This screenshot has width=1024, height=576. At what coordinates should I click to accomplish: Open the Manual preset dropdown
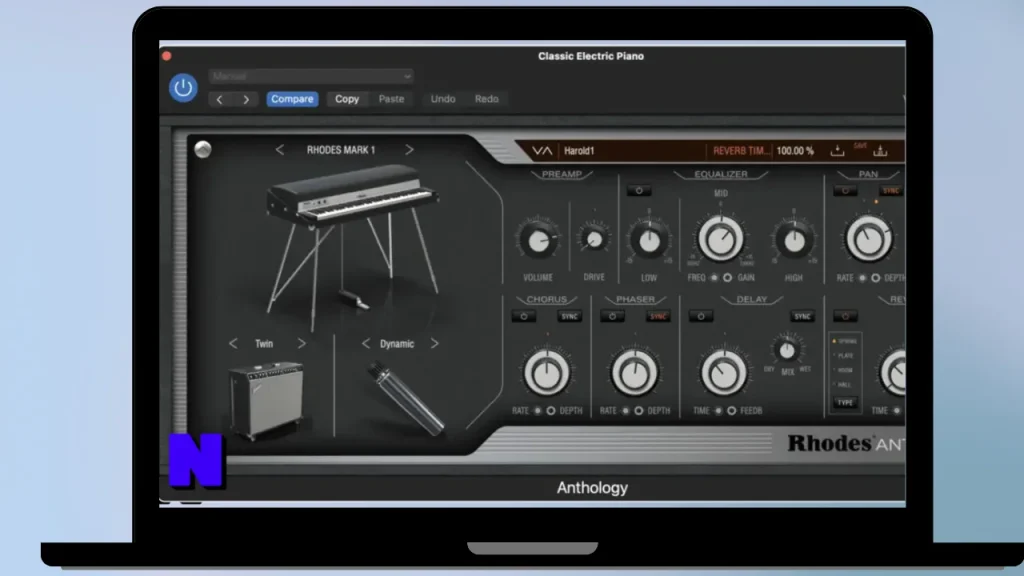point(311,76)
